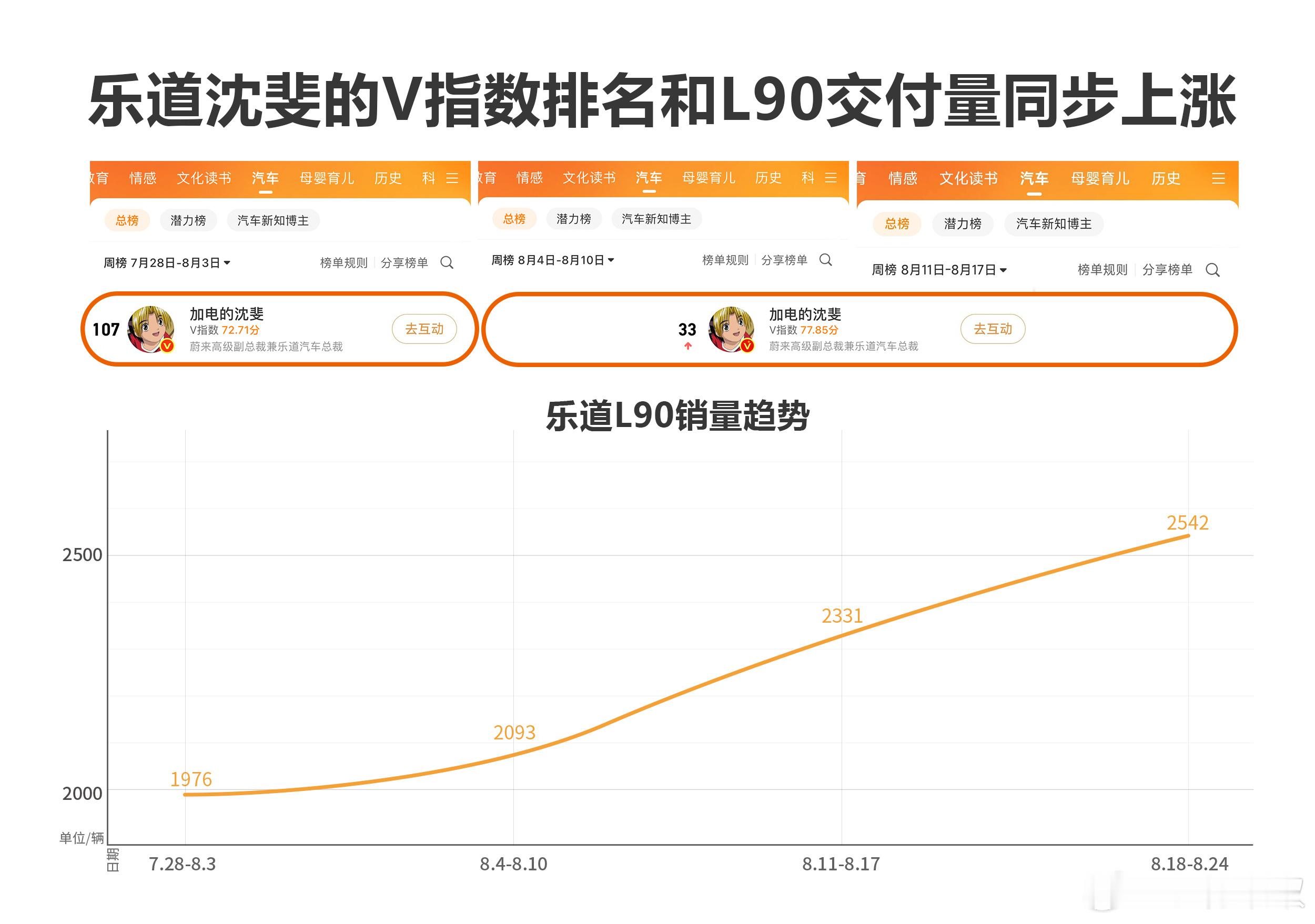Click the 2542 data label on chart
The height and width of the screenshot is (924, 1315).
pos(1188,523)
